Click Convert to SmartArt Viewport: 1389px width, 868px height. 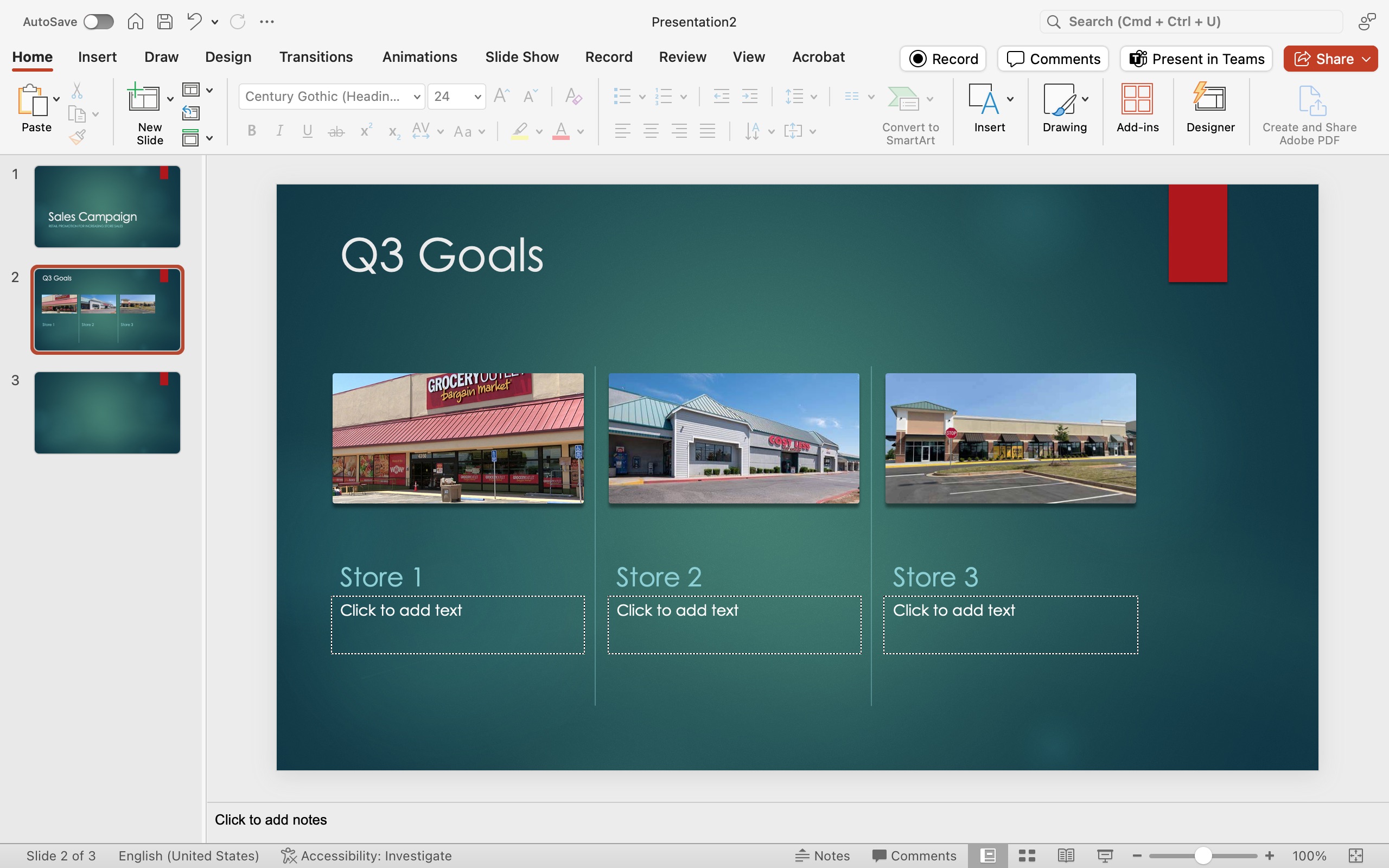pyautogui.click(x=910, y=115)
